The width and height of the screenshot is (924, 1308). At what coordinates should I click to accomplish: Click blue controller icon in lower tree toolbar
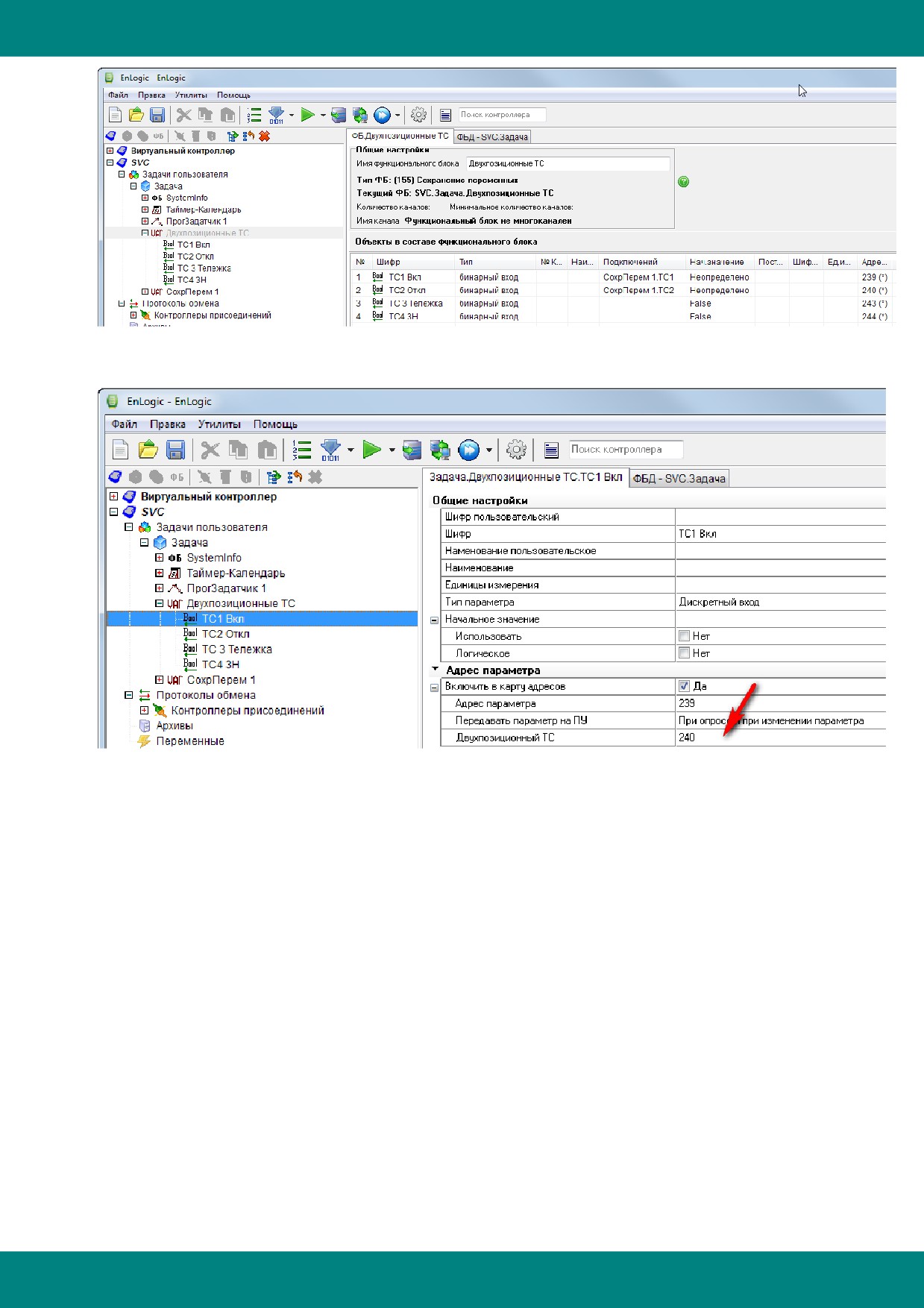point(115,477)
